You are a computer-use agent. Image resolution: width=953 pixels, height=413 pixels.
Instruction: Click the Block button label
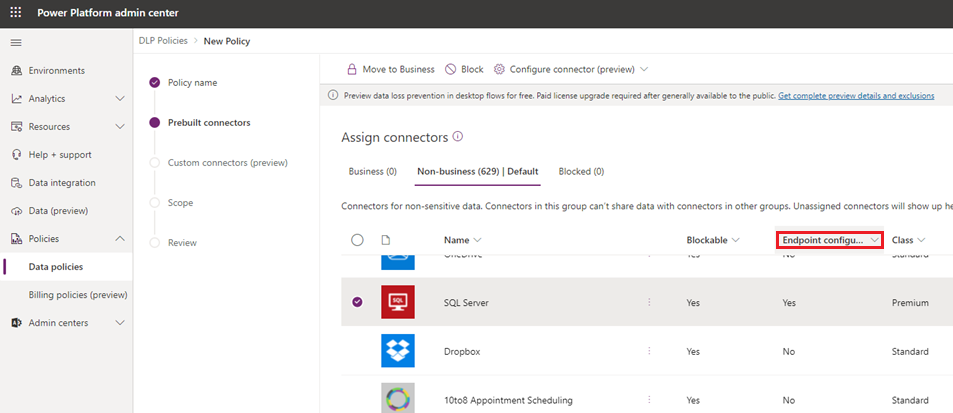tap(472, 69)
